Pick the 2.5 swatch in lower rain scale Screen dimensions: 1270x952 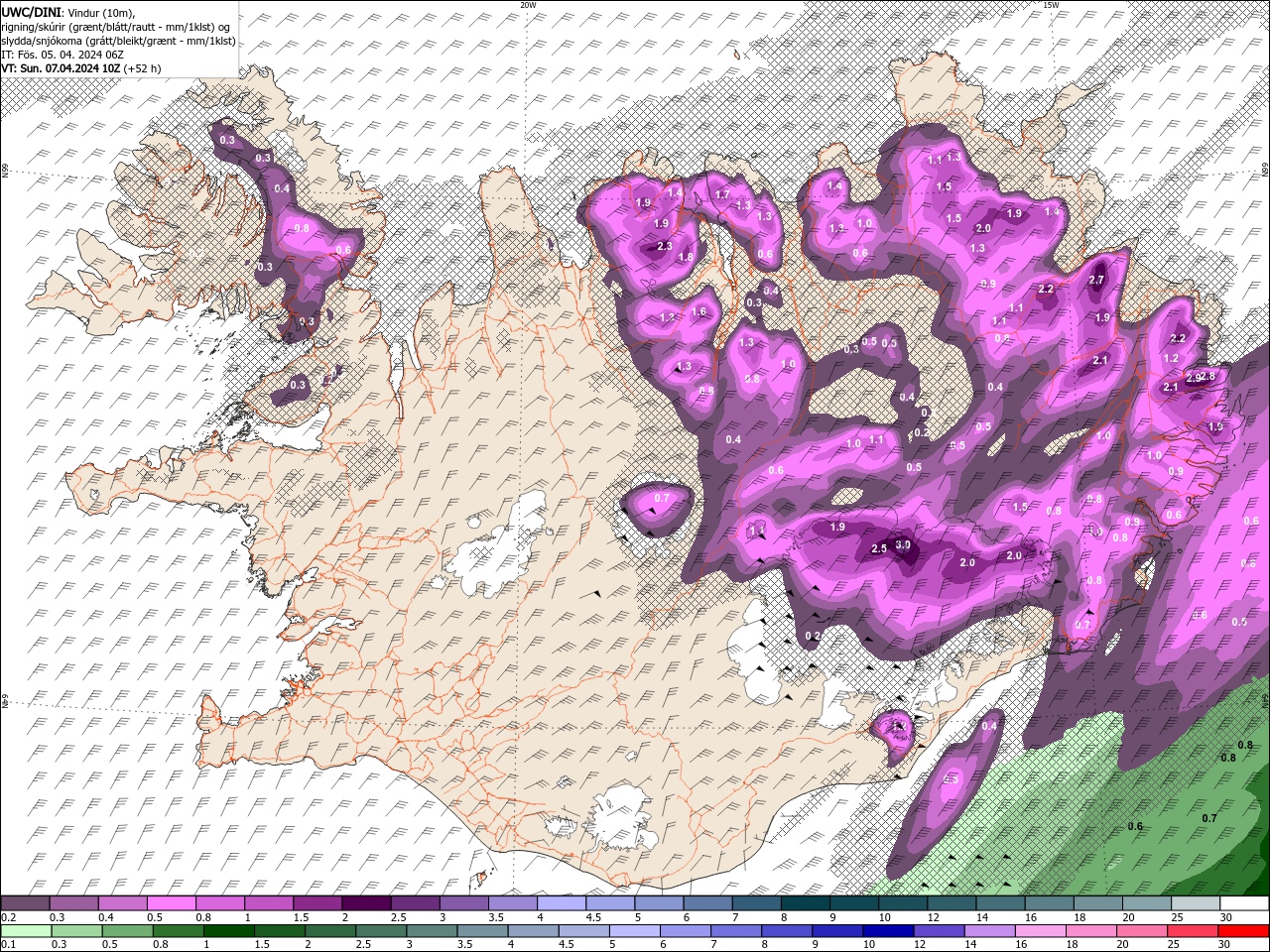381,931
